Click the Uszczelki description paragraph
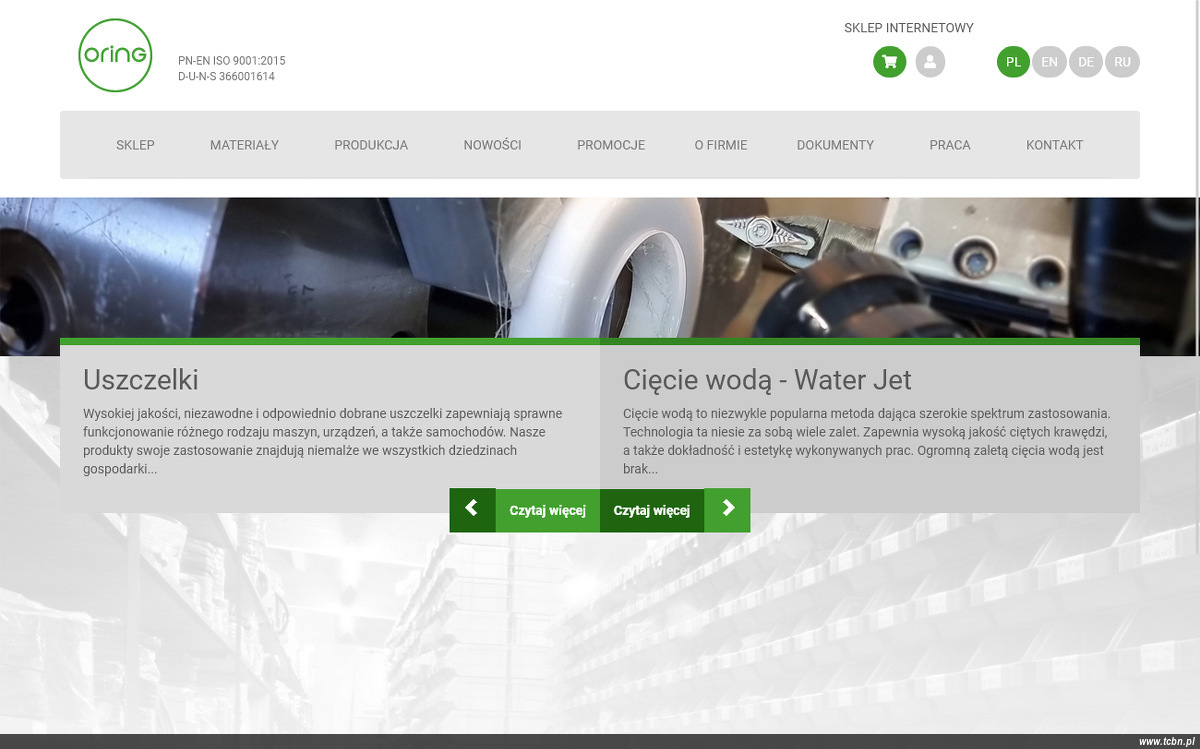Viewport: 1200px width, 749px height. pos(323,441)
